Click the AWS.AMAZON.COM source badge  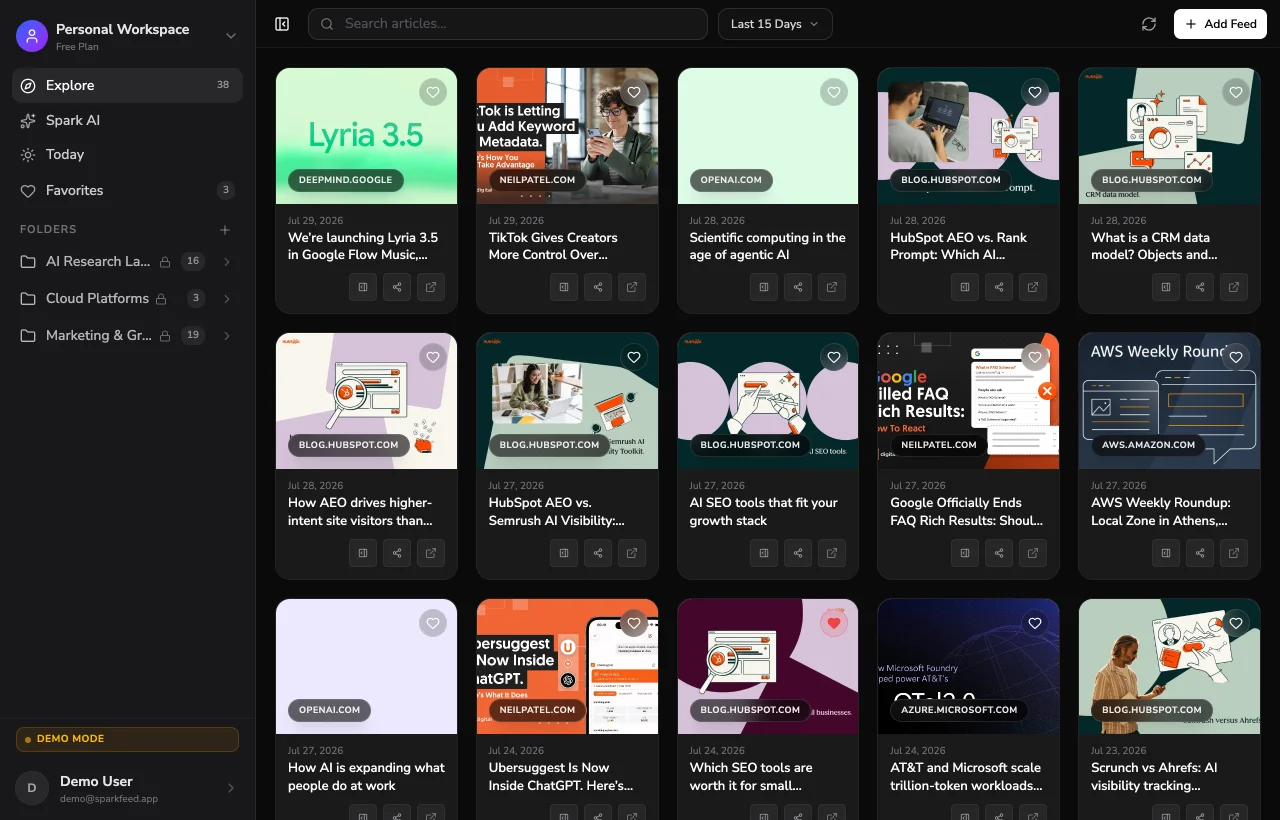pos(1148,445)
